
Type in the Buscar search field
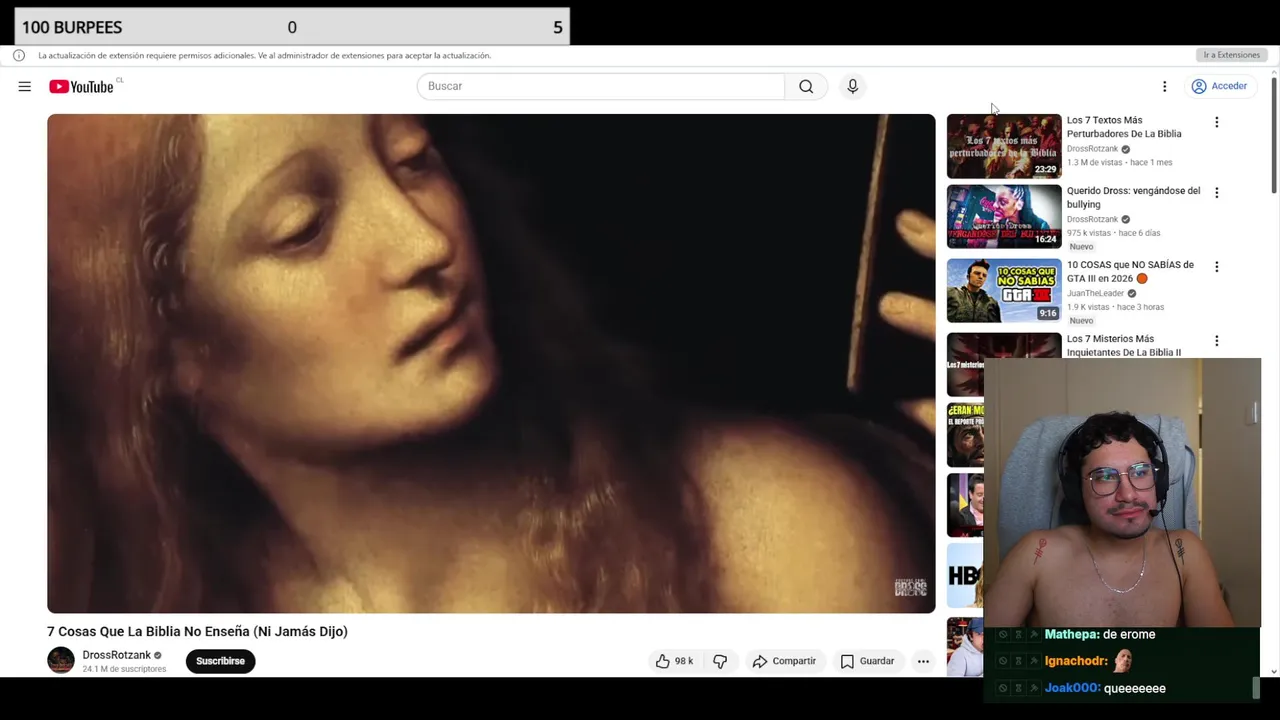601,86
